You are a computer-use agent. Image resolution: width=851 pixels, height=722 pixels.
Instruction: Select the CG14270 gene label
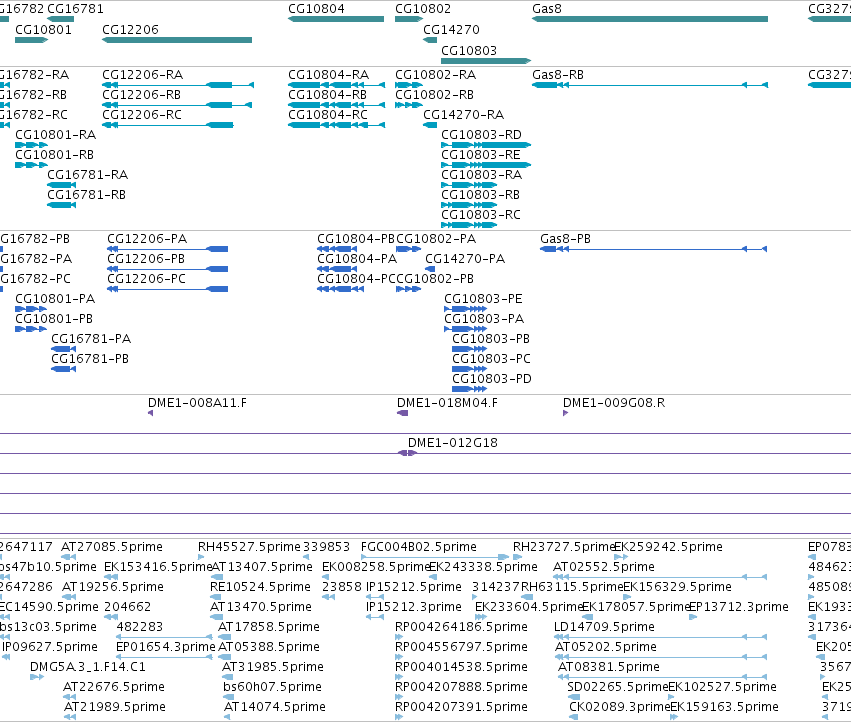point(451,29)
